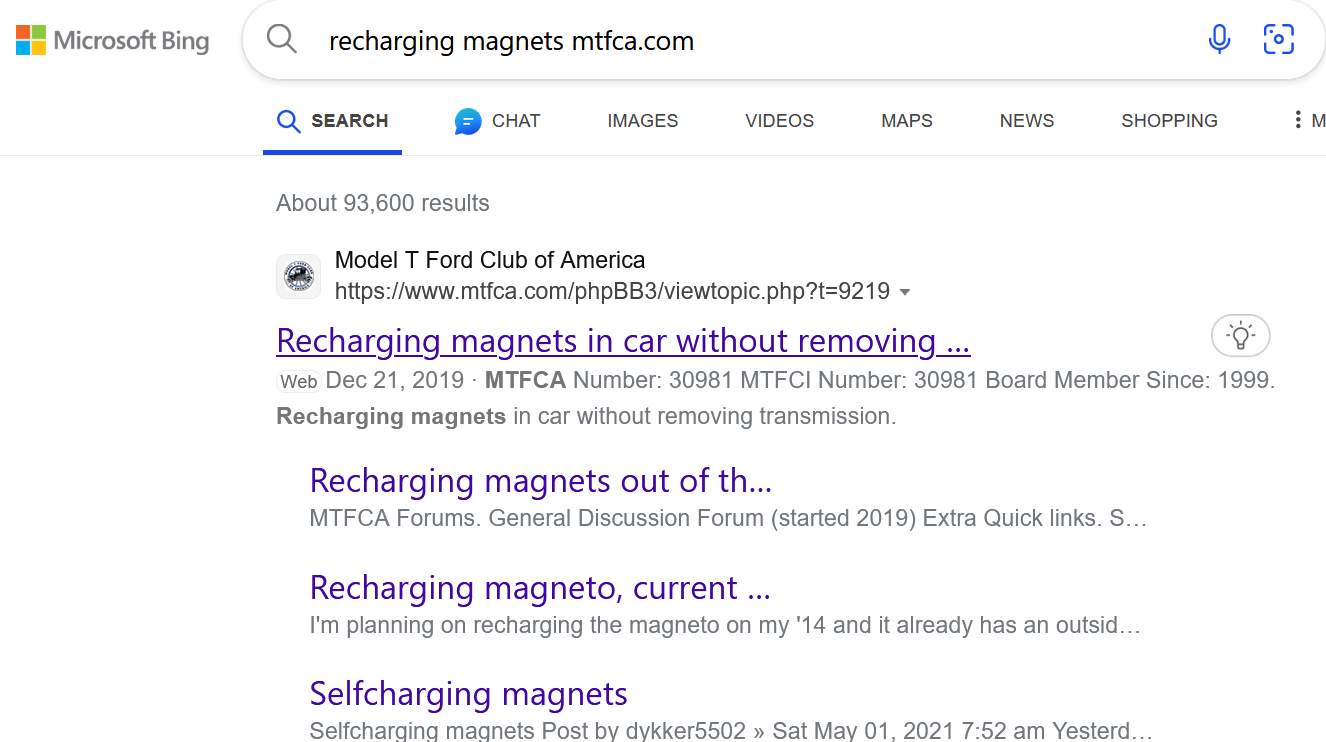The height and width of the screenshot is (742, 1326).
Task: Click the Chat bubble icon
Action: pyautogui.click(x=468, y=122)
